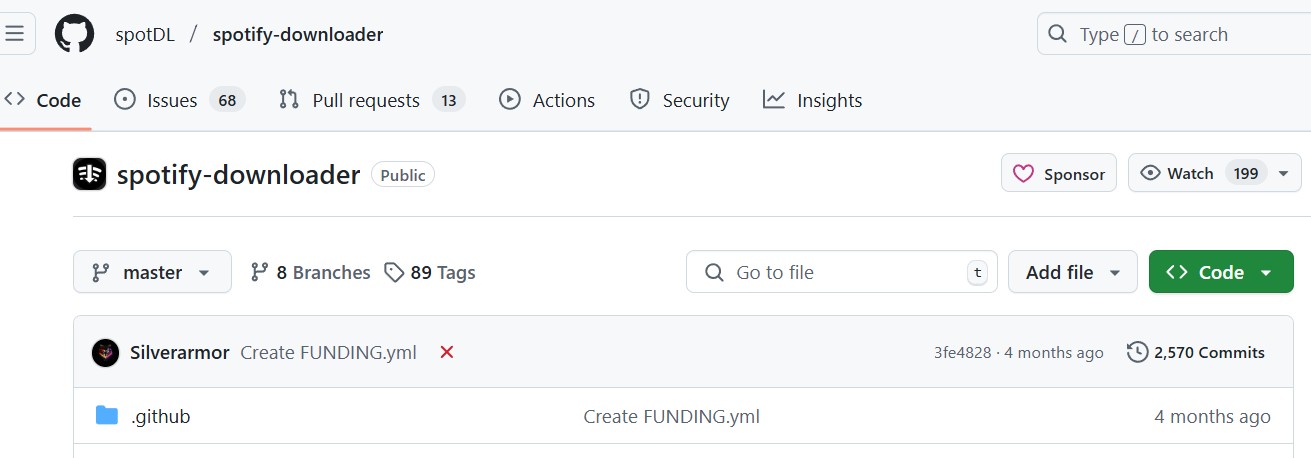
Task: Open the Pull requests tab
Action: (372, 100)
